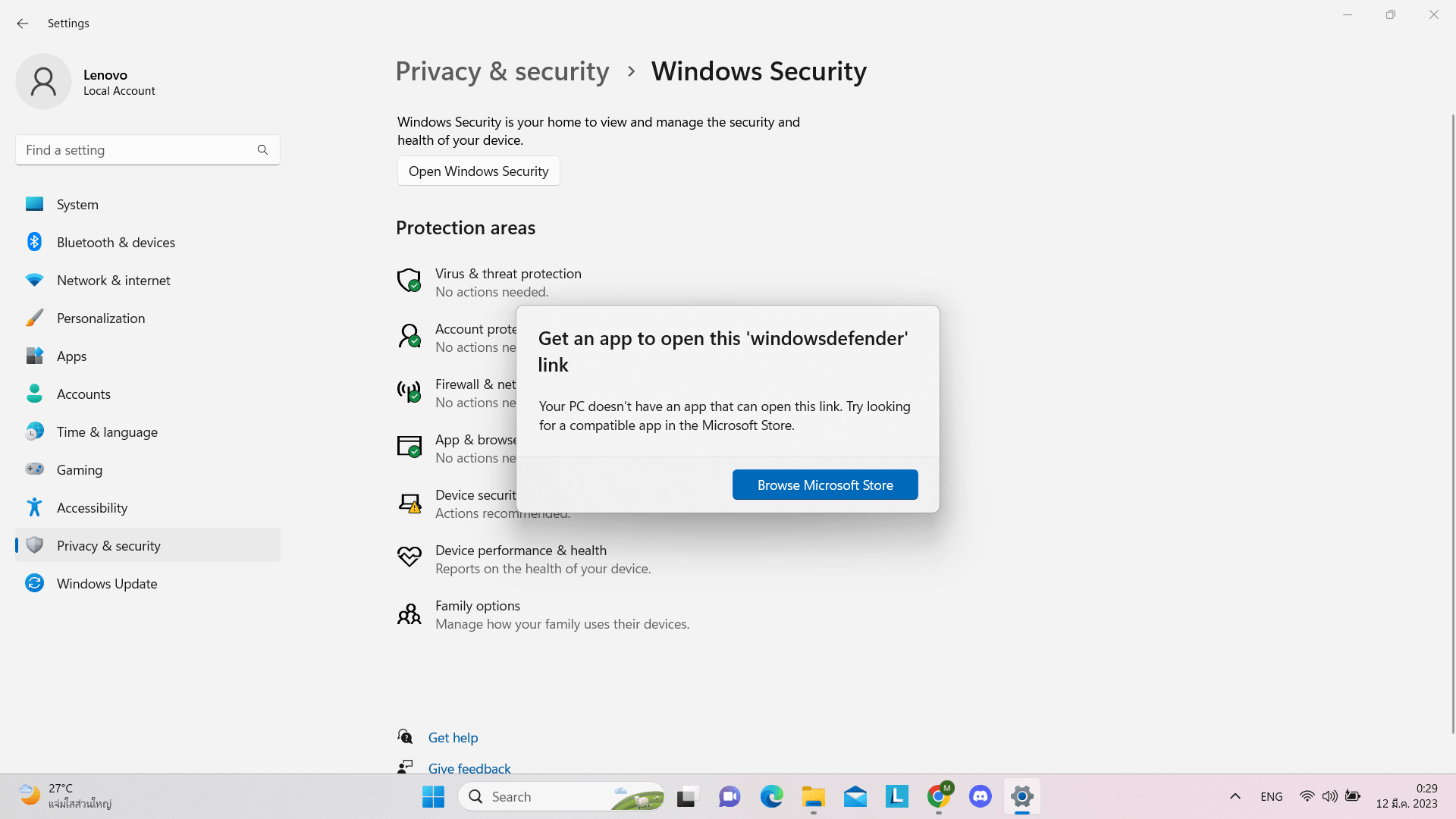Select the Gaming controller sidebar icon
1456x819 pixels.
tap(34, 469)
